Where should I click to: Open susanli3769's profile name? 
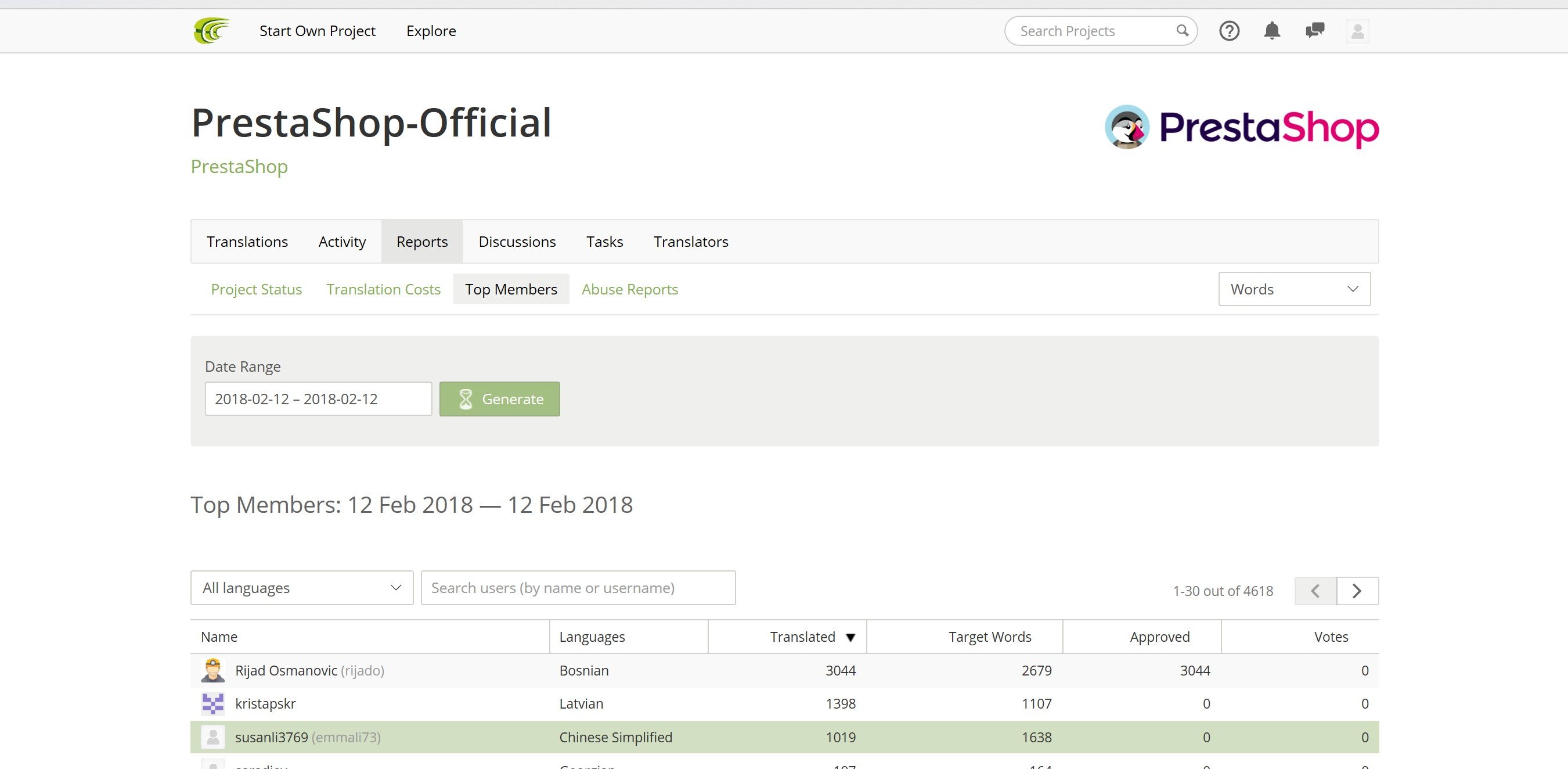pyautogui.click(x=272, y=737)
